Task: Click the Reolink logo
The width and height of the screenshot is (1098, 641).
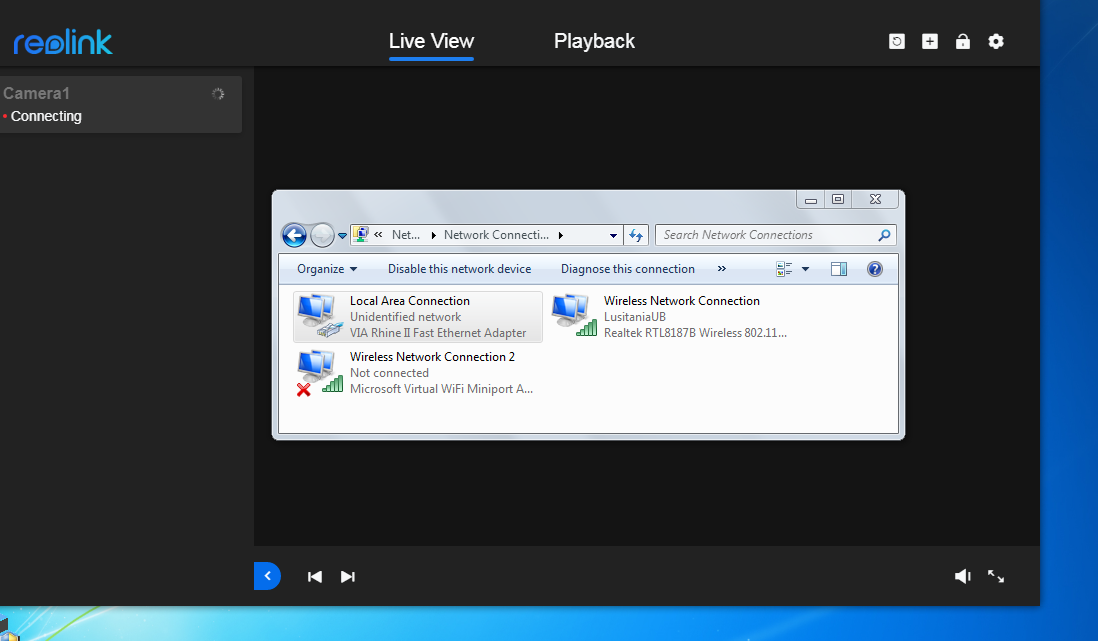Action: [63, 42]
